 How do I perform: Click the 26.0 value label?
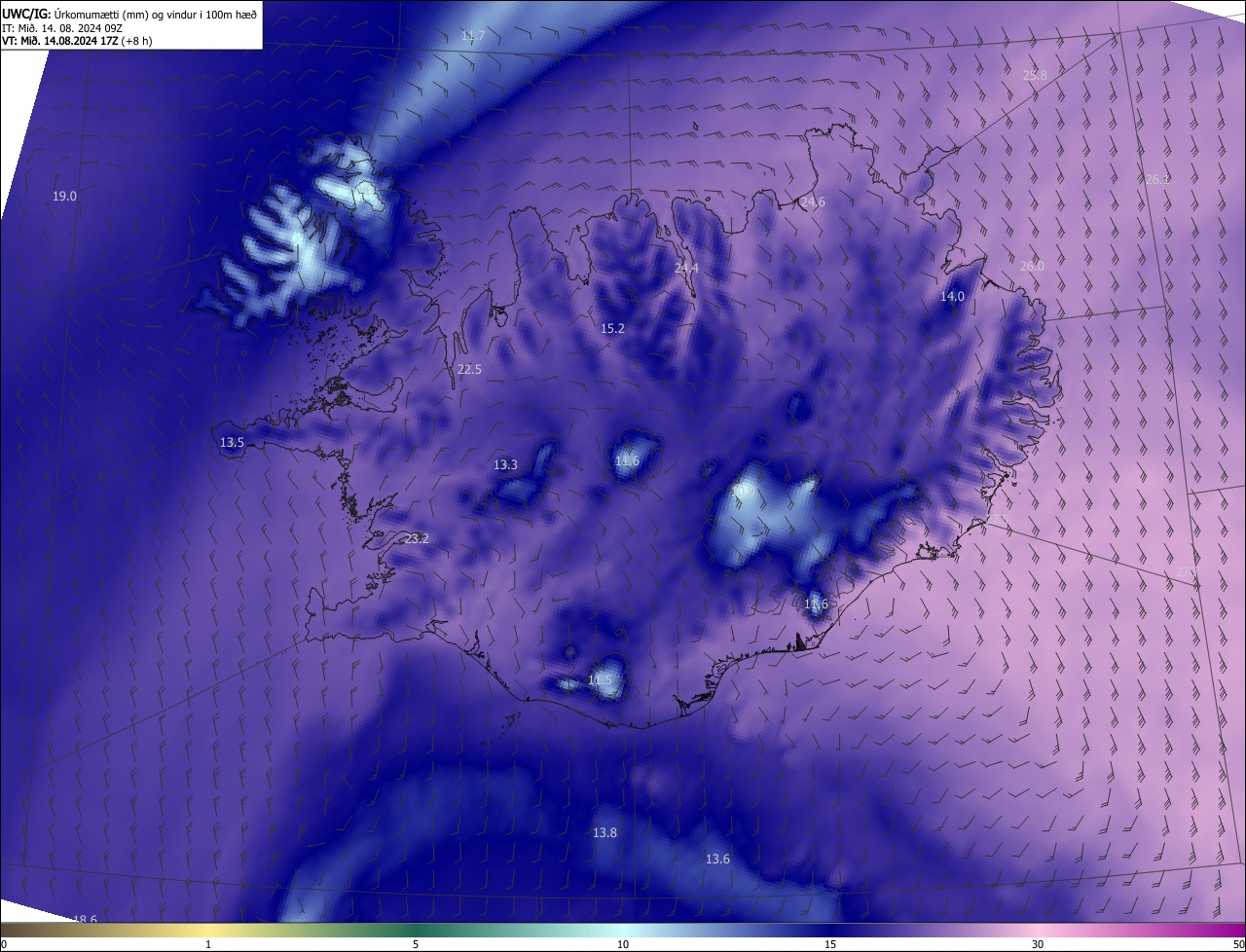tap(1032, 267)
